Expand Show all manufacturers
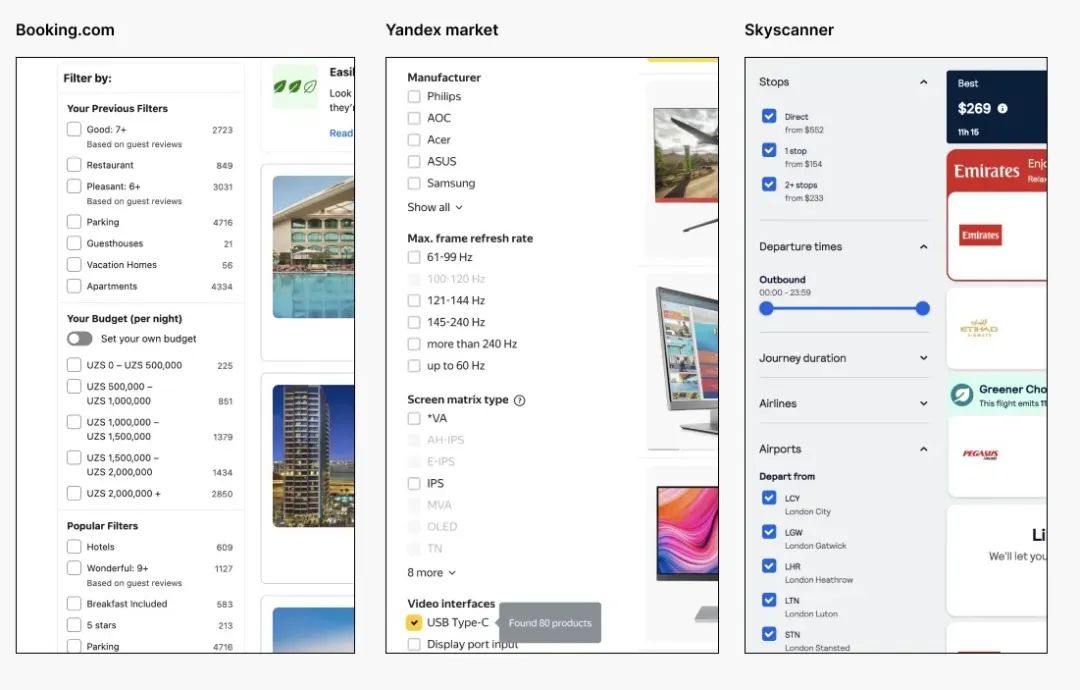 (435, 207)
